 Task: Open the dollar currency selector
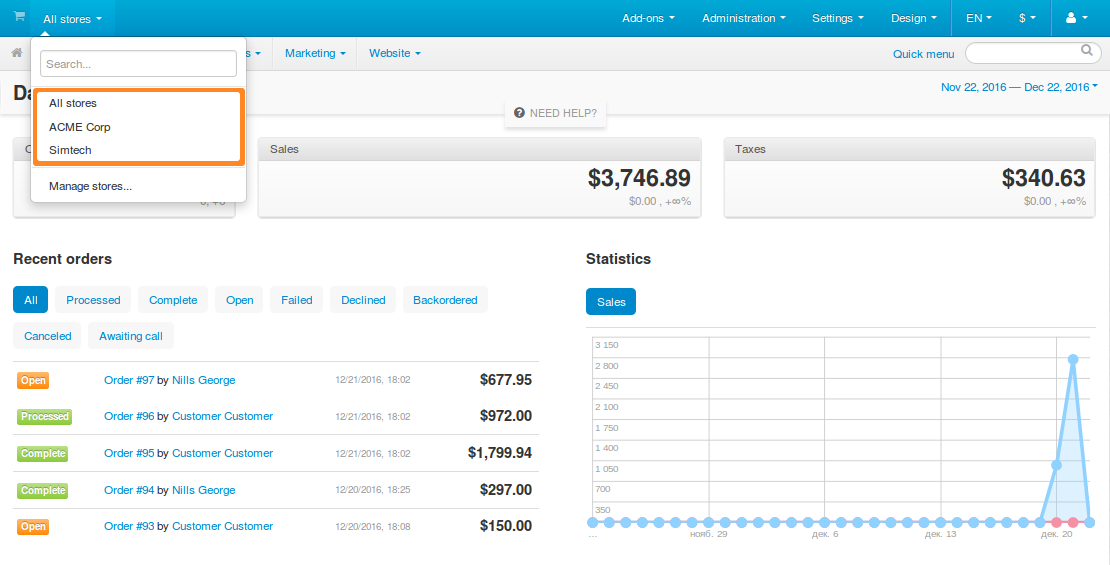pyautogui.click(x=1027, y=18)
